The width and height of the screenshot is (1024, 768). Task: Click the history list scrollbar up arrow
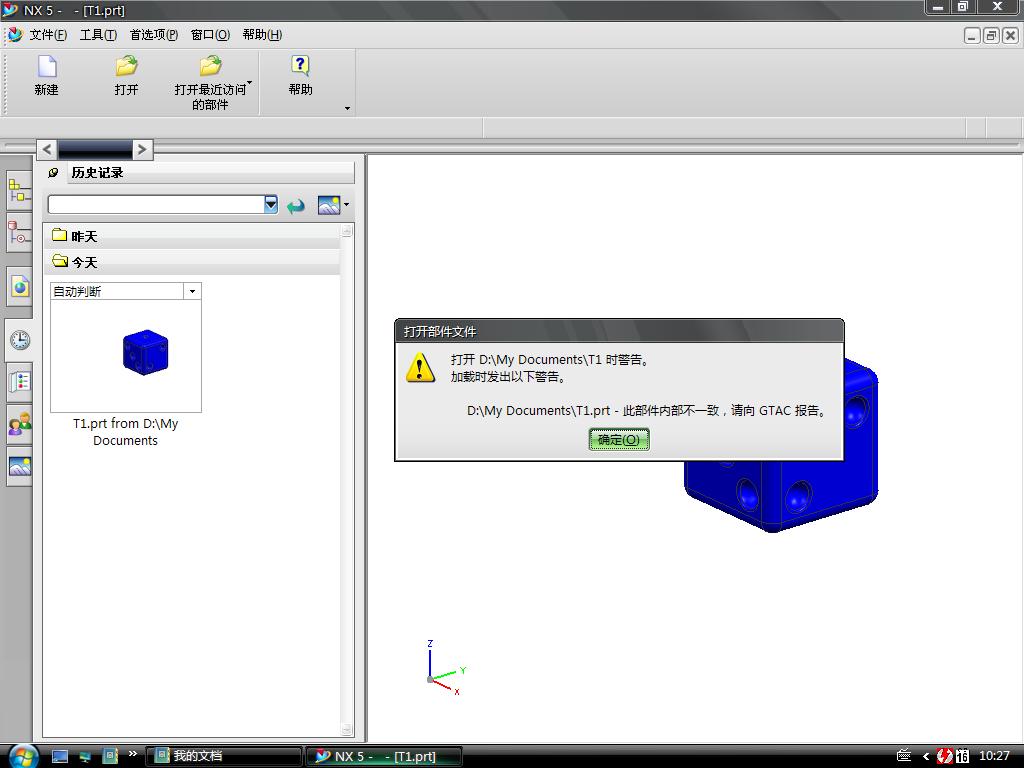pos(347,231)
